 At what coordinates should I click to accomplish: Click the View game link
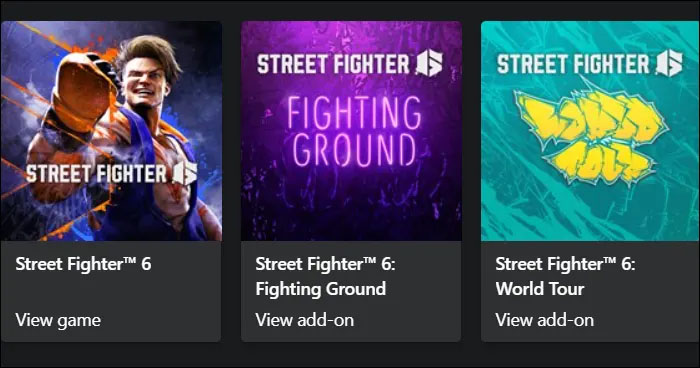click(58, 320)
